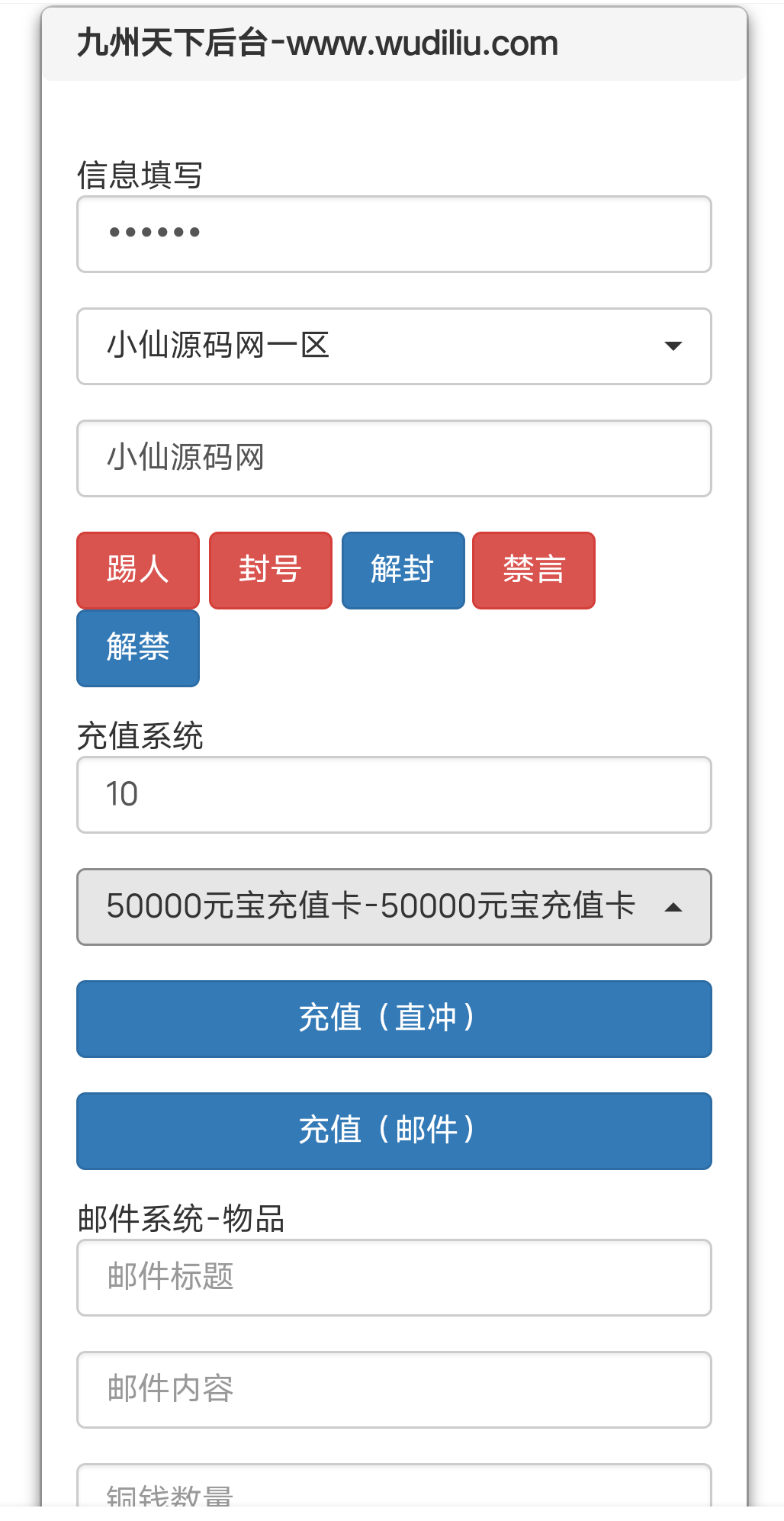784x1521 pixels.
Task: Click the 邮件标题 input field
Action: [394, 1277]
